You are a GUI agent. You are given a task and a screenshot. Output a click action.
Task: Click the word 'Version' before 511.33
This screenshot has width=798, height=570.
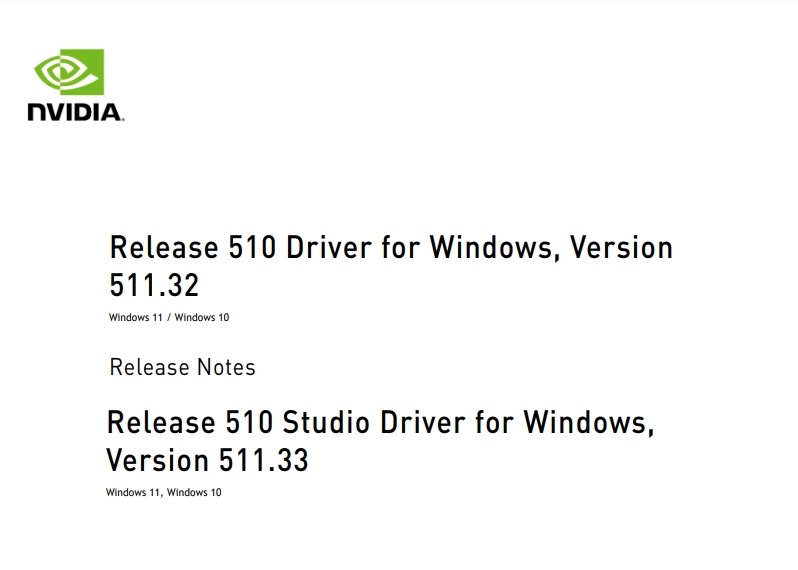click(x=157, y=460)
